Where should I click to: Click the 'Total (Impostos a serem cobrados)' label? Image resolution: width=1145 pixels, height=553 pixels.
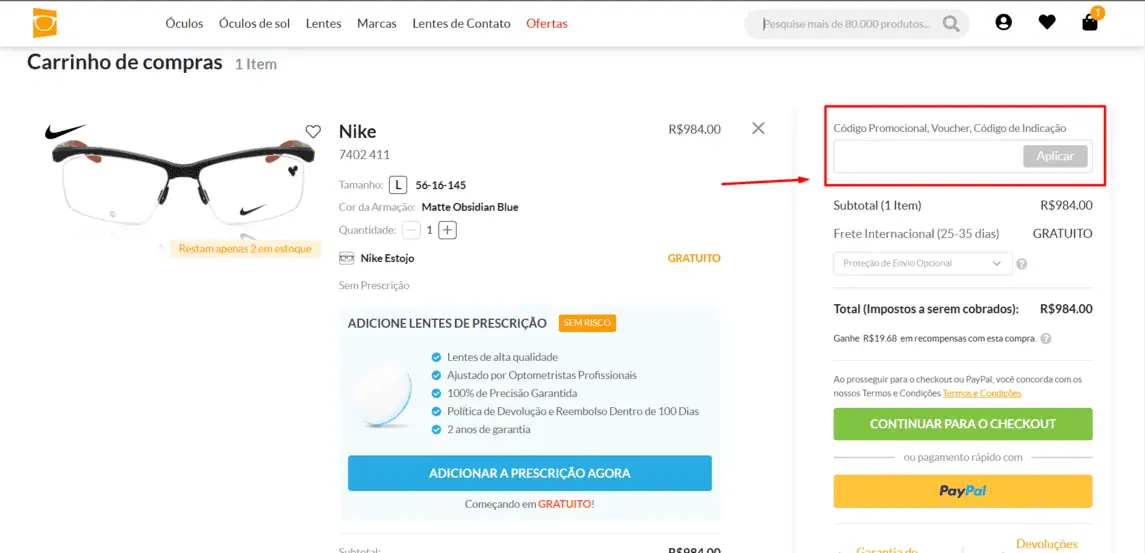(x=926, y=309)
